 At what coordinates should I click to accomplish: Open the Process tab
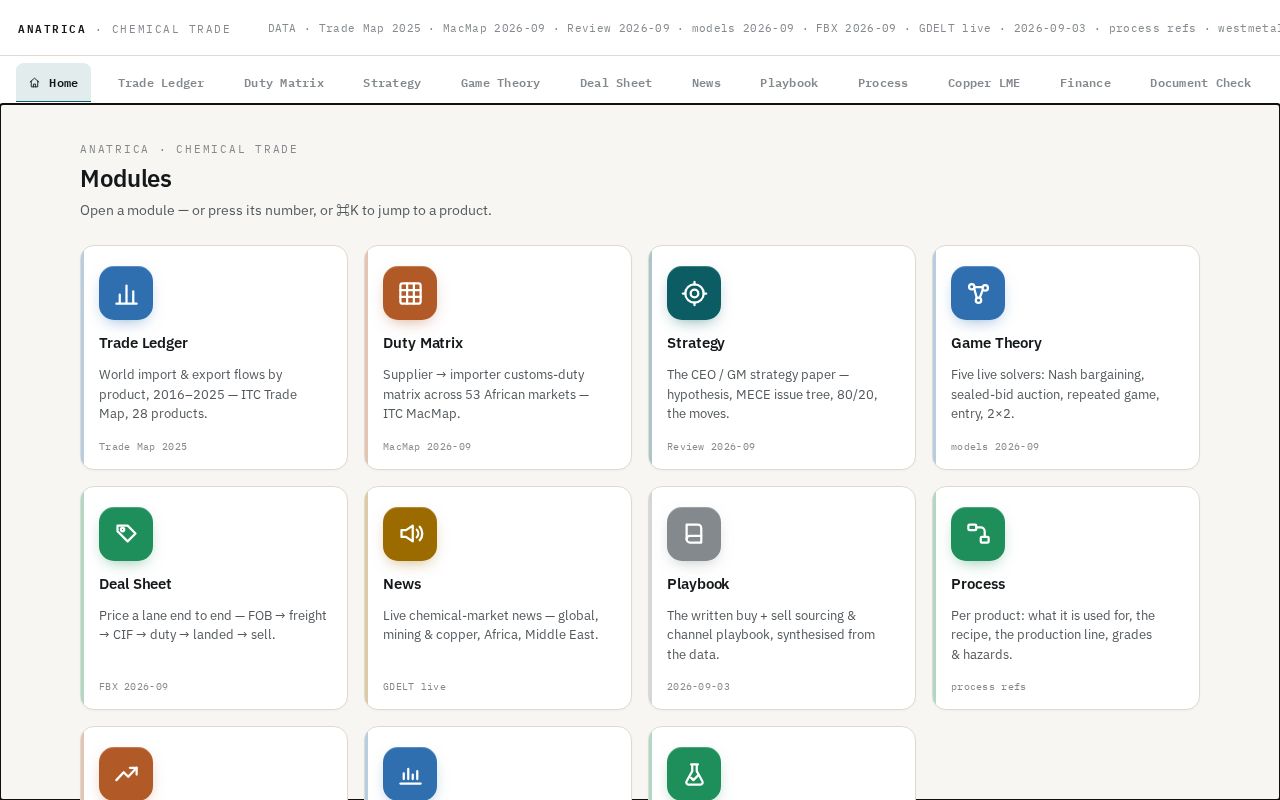tap(883, 83)
